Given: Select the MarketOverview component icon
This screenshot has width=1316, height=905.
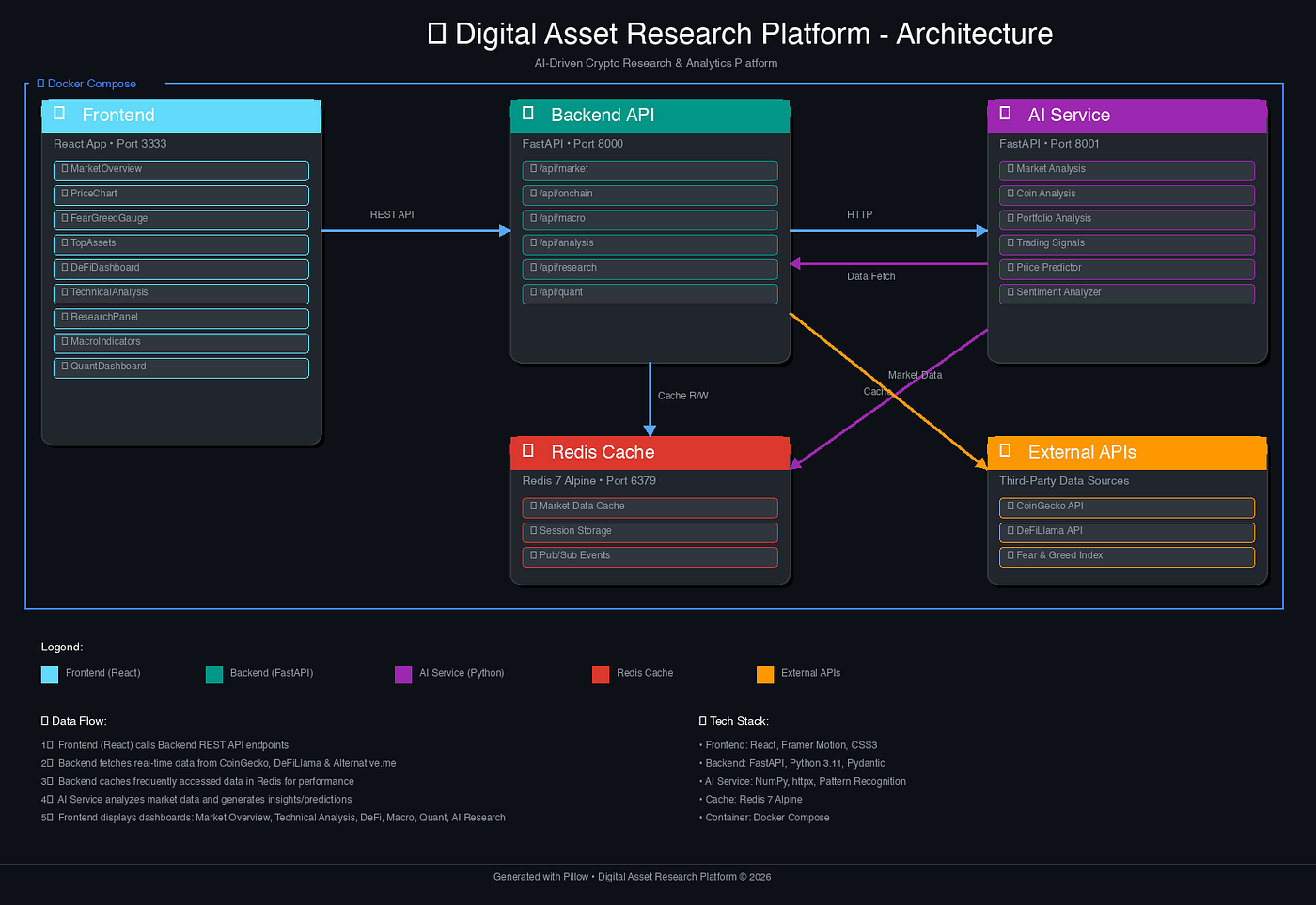Looking at the screenshot, I should [x=64, y=168].
